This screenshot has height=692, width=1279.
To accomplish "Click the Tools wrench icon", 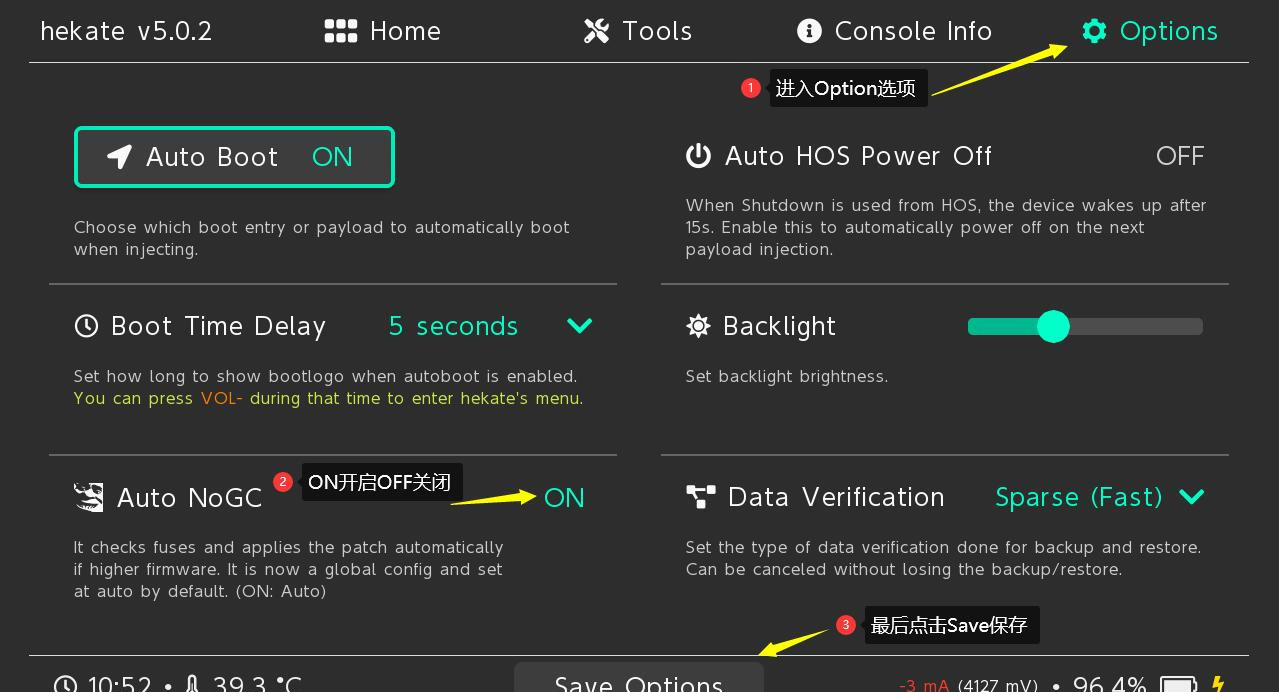I will click(597, 31).
